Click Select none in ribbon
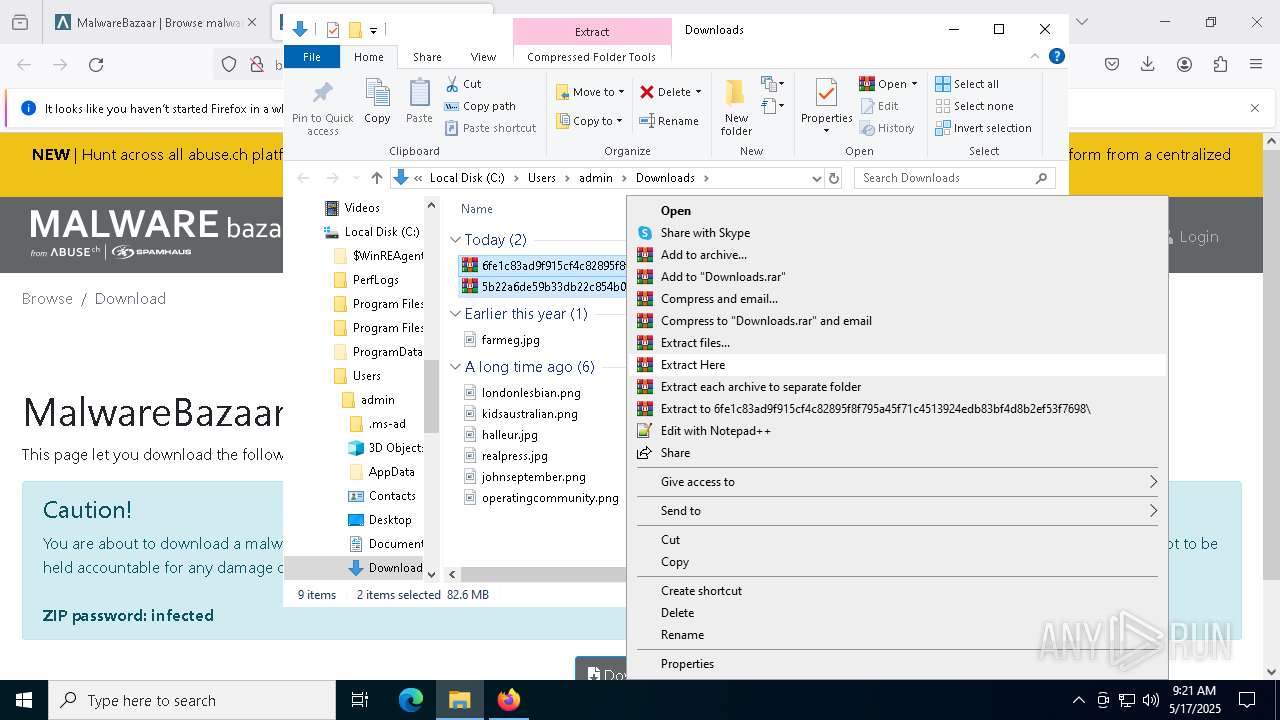1280x720 pixels. click(x=975, y=106)
